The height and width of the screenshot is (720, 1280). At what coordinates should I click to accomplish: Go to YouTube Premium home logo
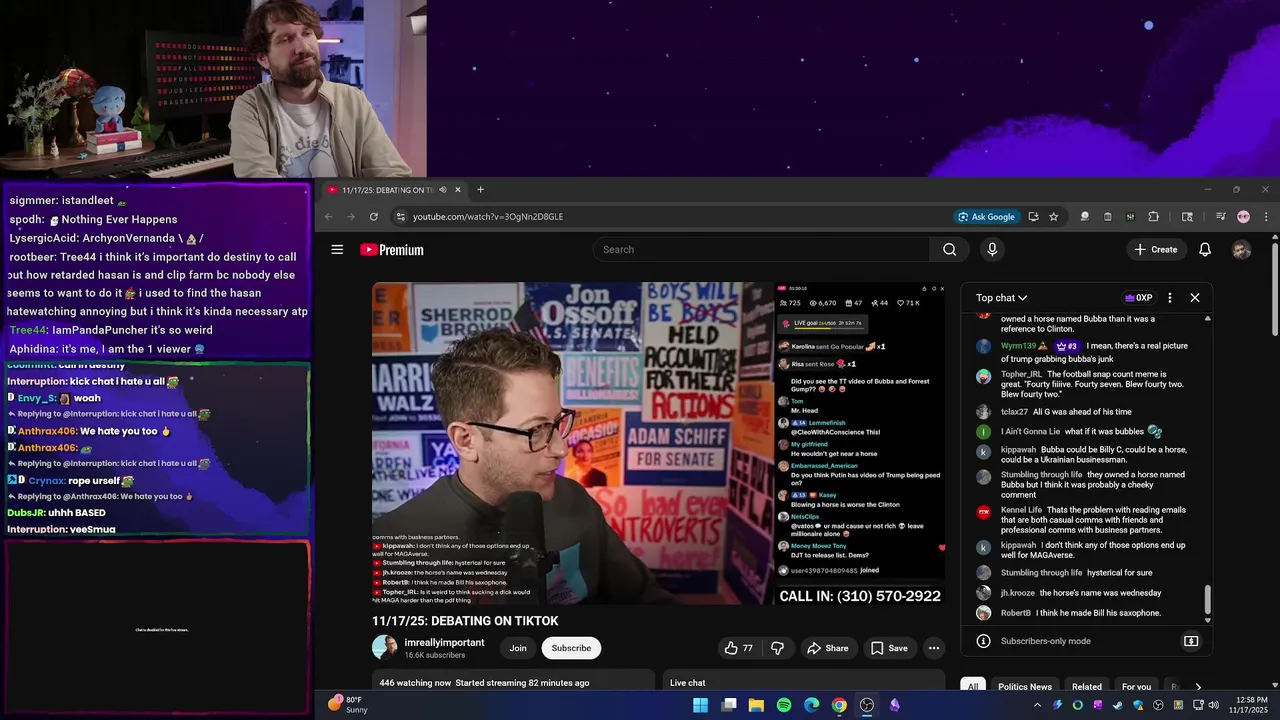pyautogui.click(x=392, y=250)
